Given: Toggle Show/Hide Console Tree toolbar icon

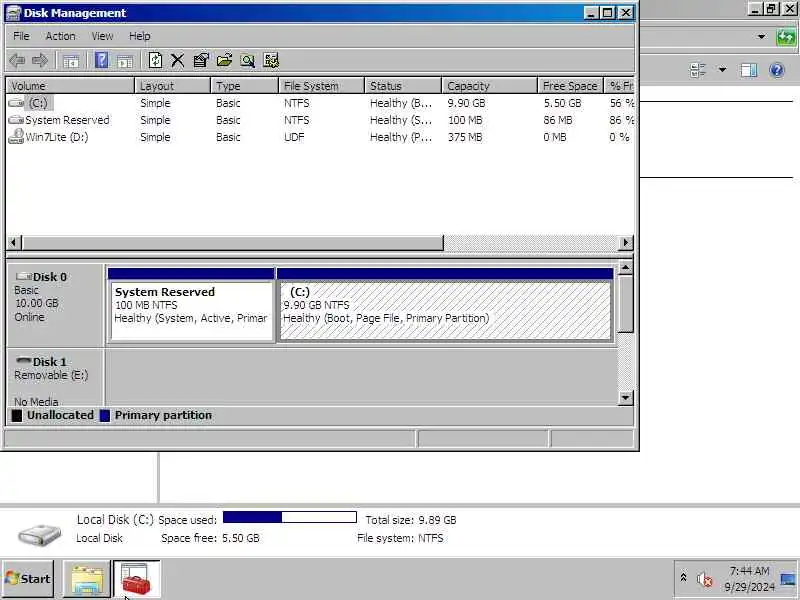Looking at the screenshot, I should click(71, 61).
